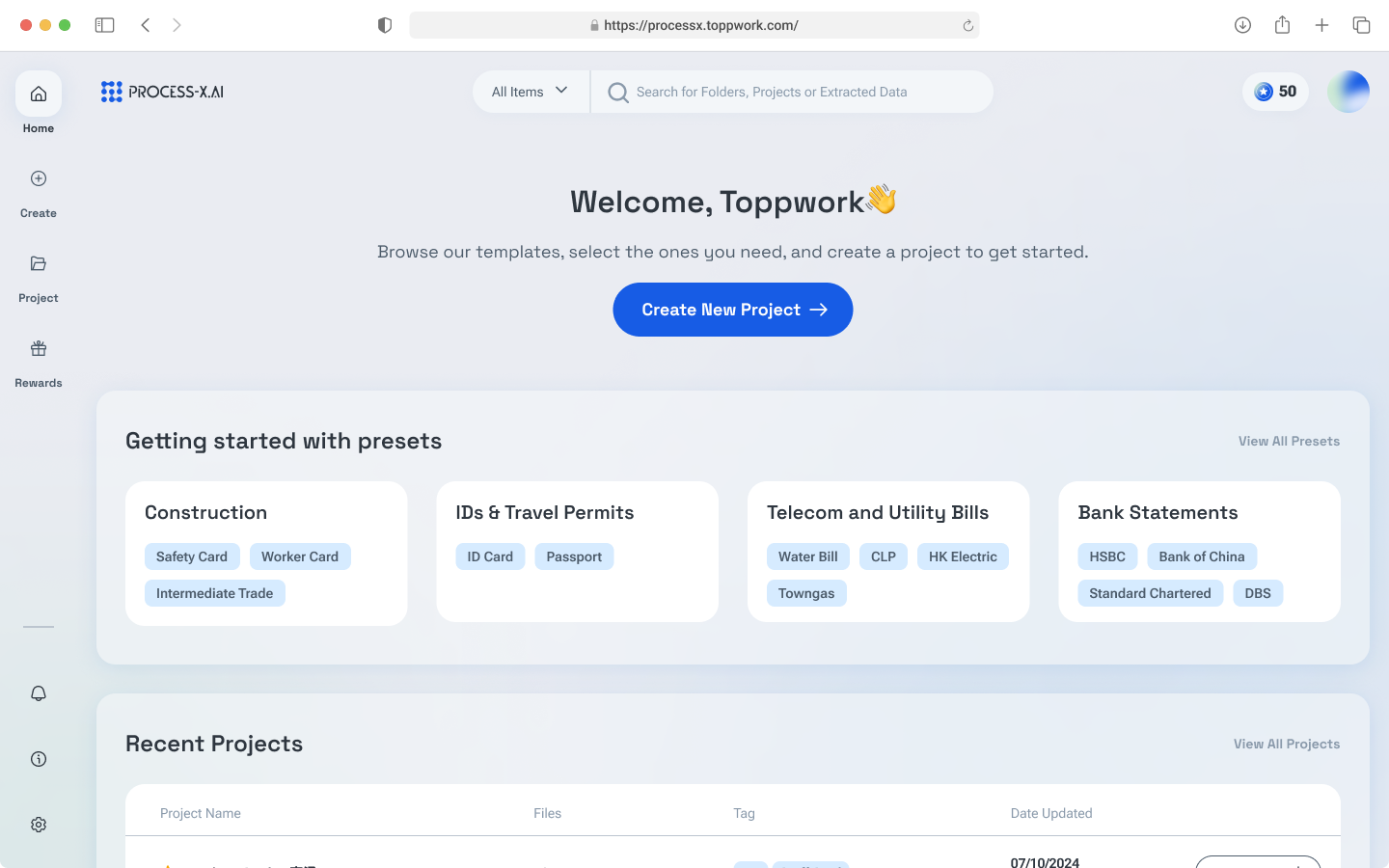Select the Water Bill preset tag
The image size is (1389, 868).
click(808, 556)
